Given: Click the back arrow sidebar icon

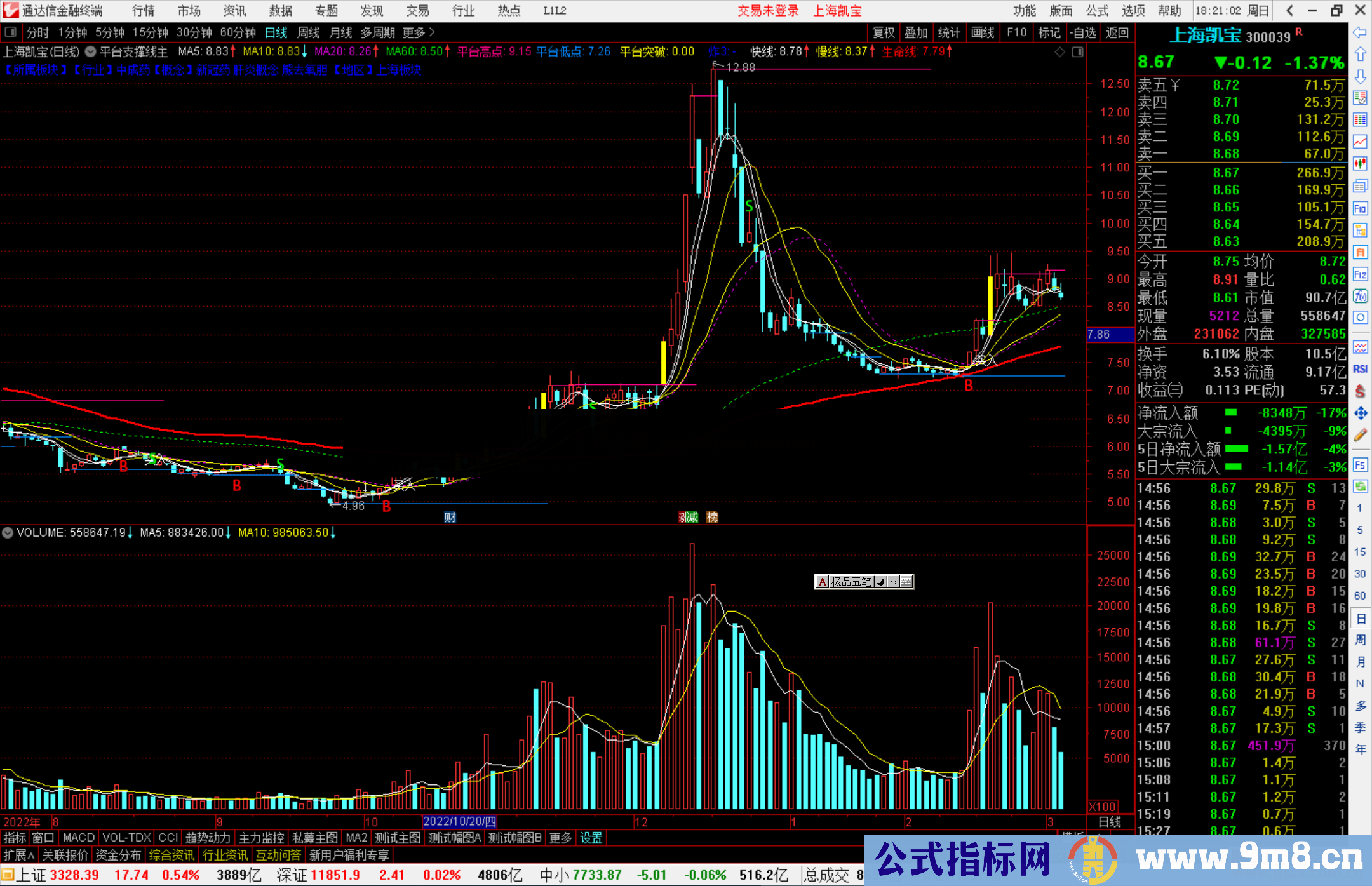Looking at the screenshot, I should tap(1360, 32).
